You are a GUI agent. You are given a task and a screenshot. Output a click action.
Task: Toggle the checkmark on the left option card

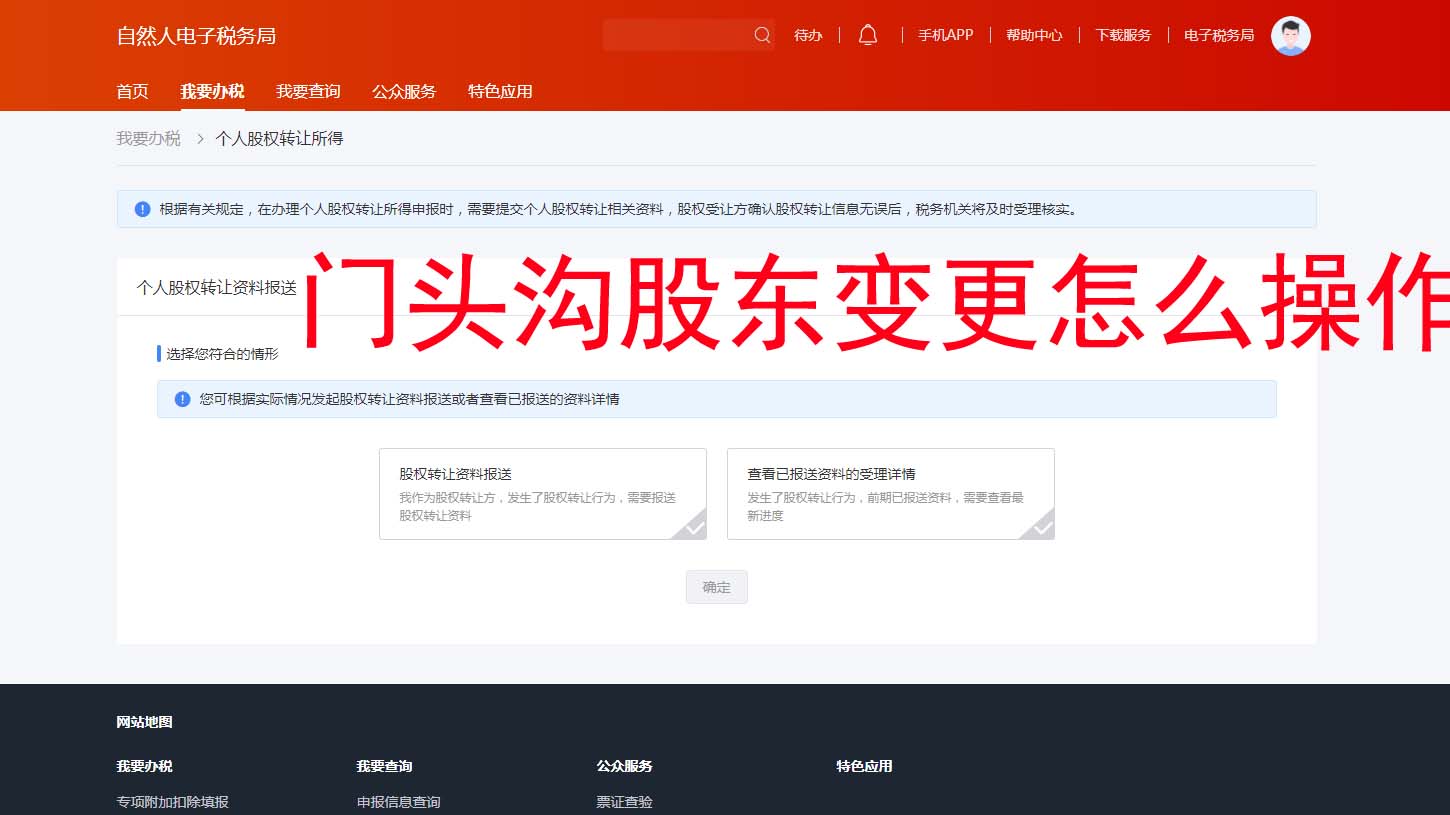[x=694, y=528]
